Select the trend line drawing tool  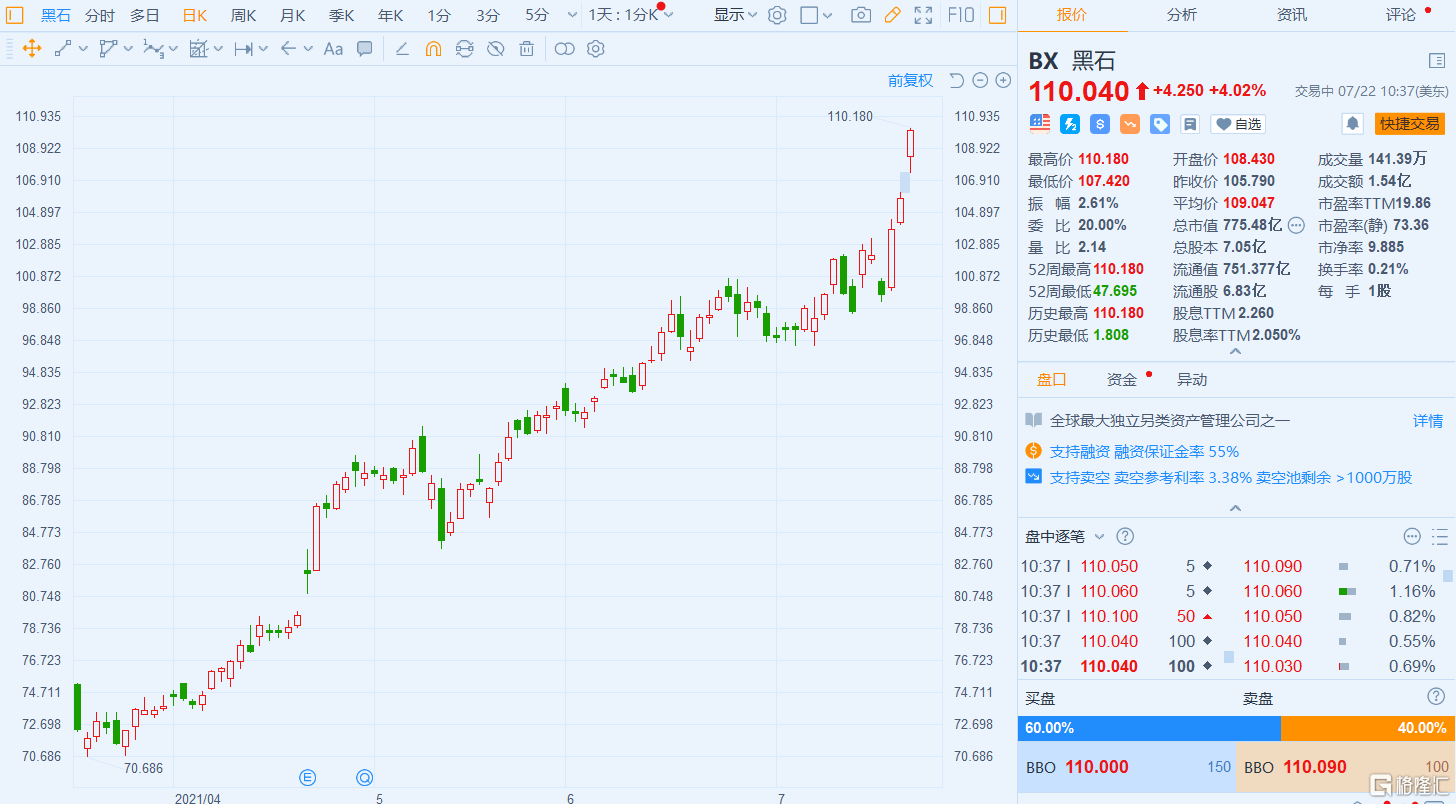pos(63,48)
